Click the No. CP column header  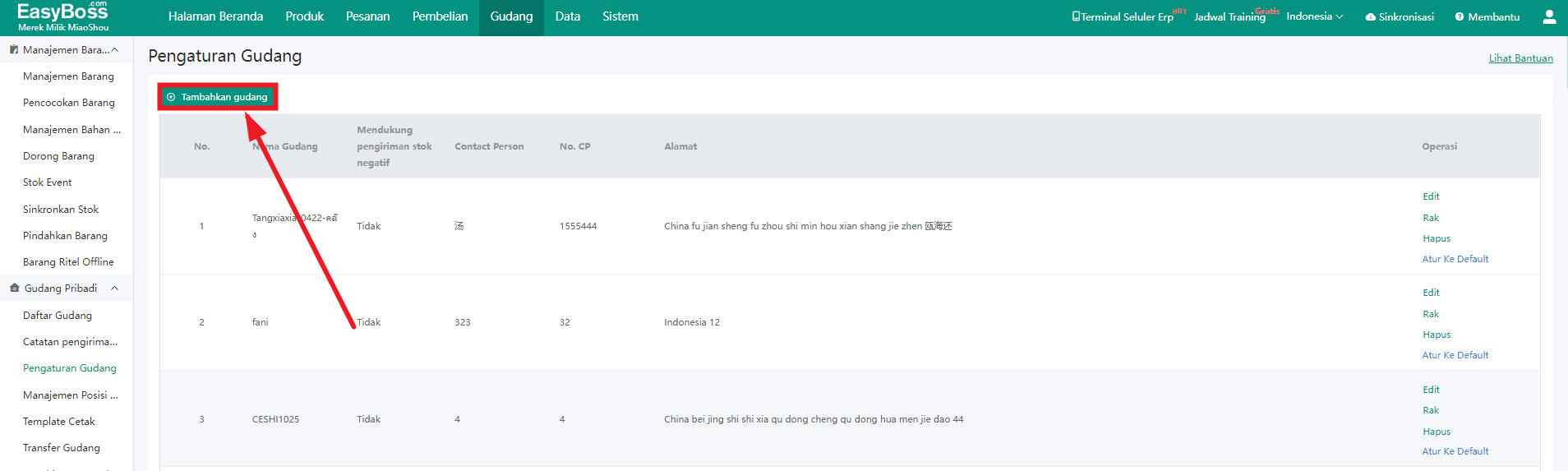coord(574,146)
